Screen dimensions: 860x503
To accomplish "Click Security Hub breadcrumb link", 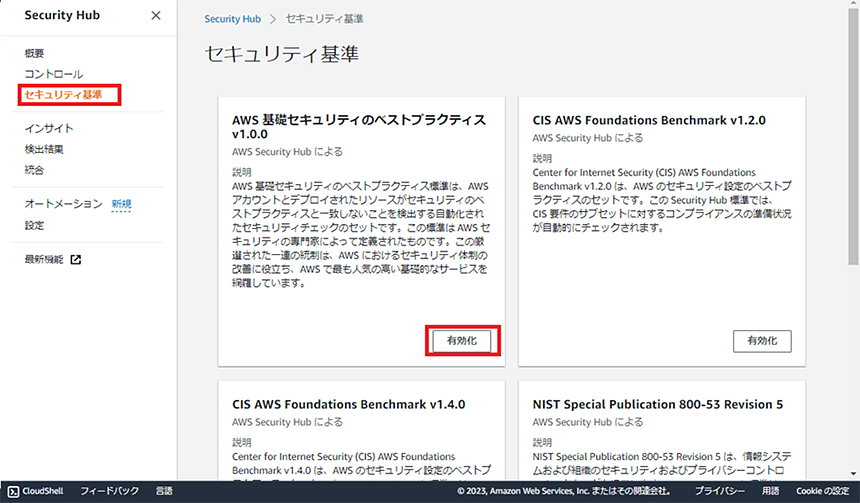I will point(233,19).
